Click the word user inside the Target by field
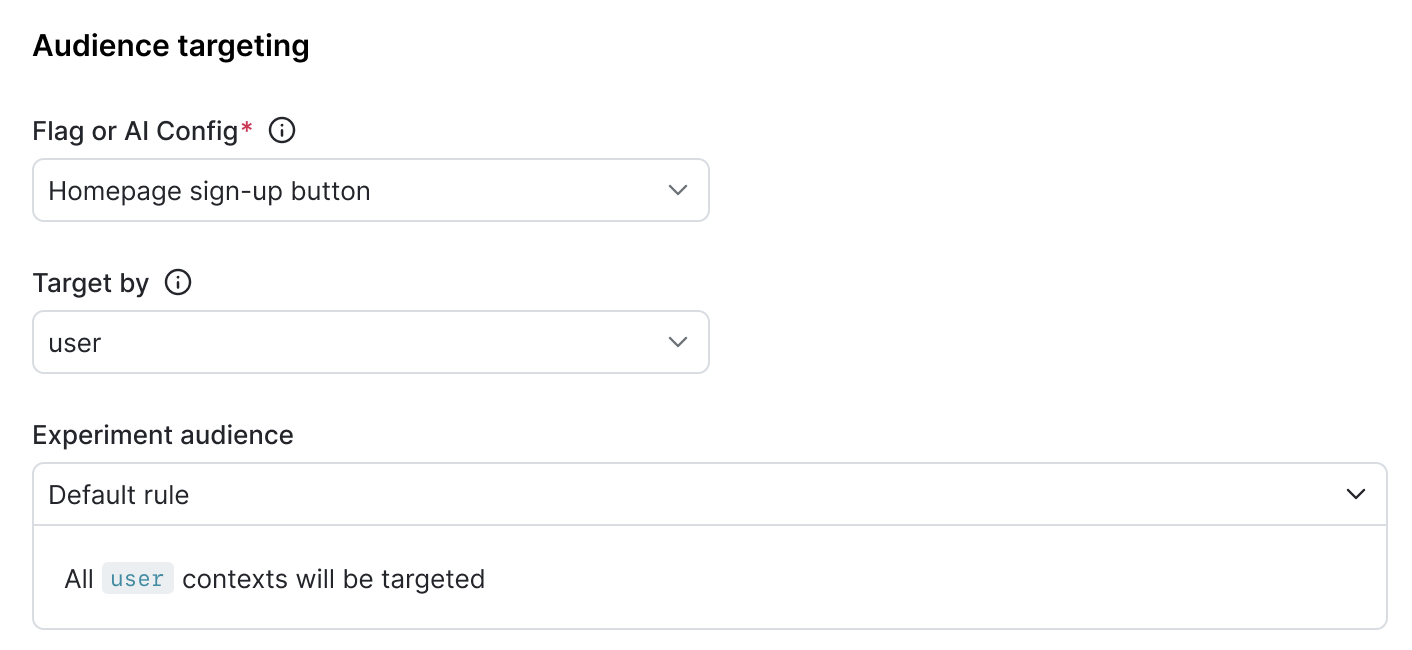The height and width of the screenshot is (650, 1412). [x=76, y=342]
